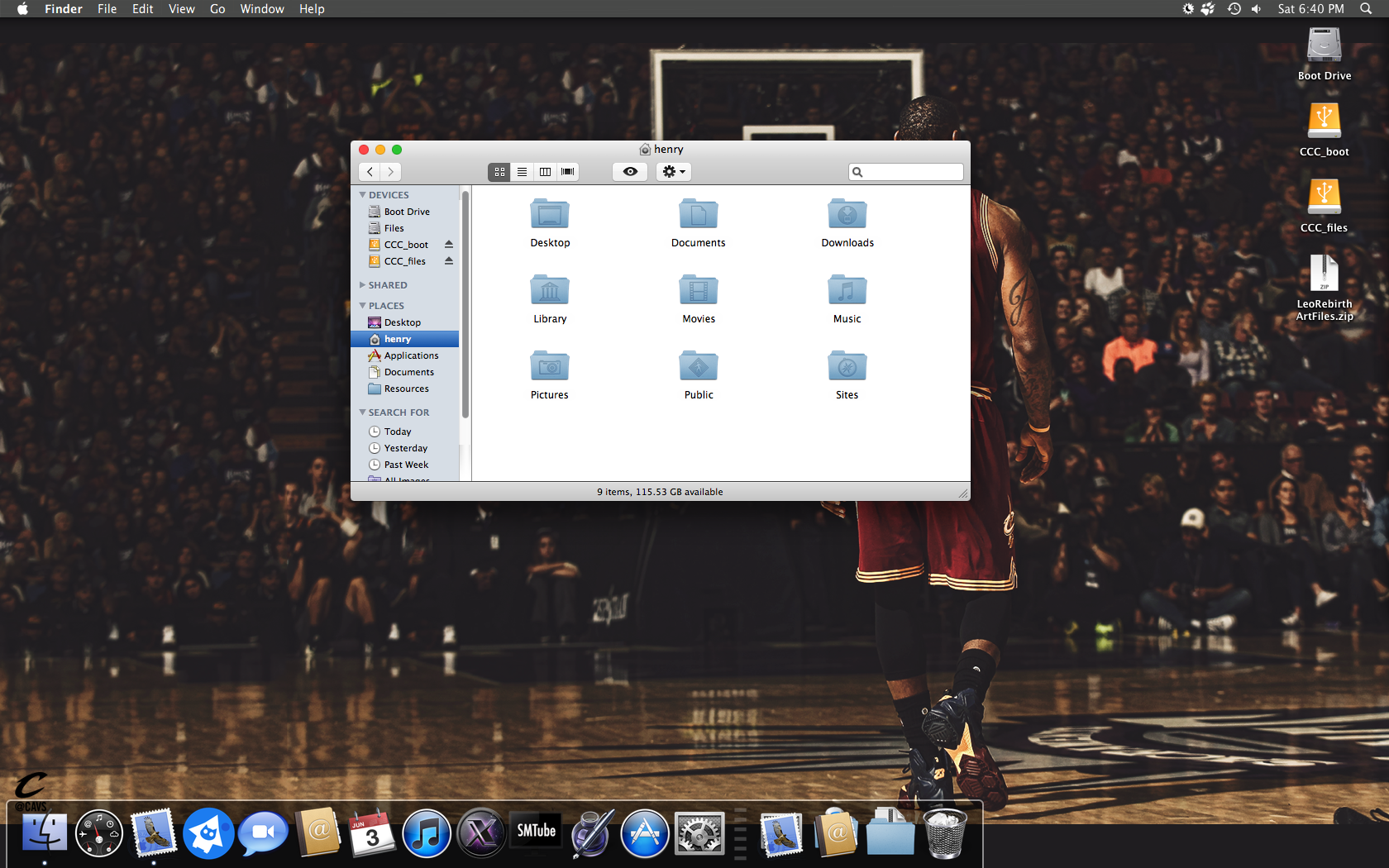This screenshot has width=1389, height=868.
Task: Select Yesterday saved search
Action: (405, 448)
